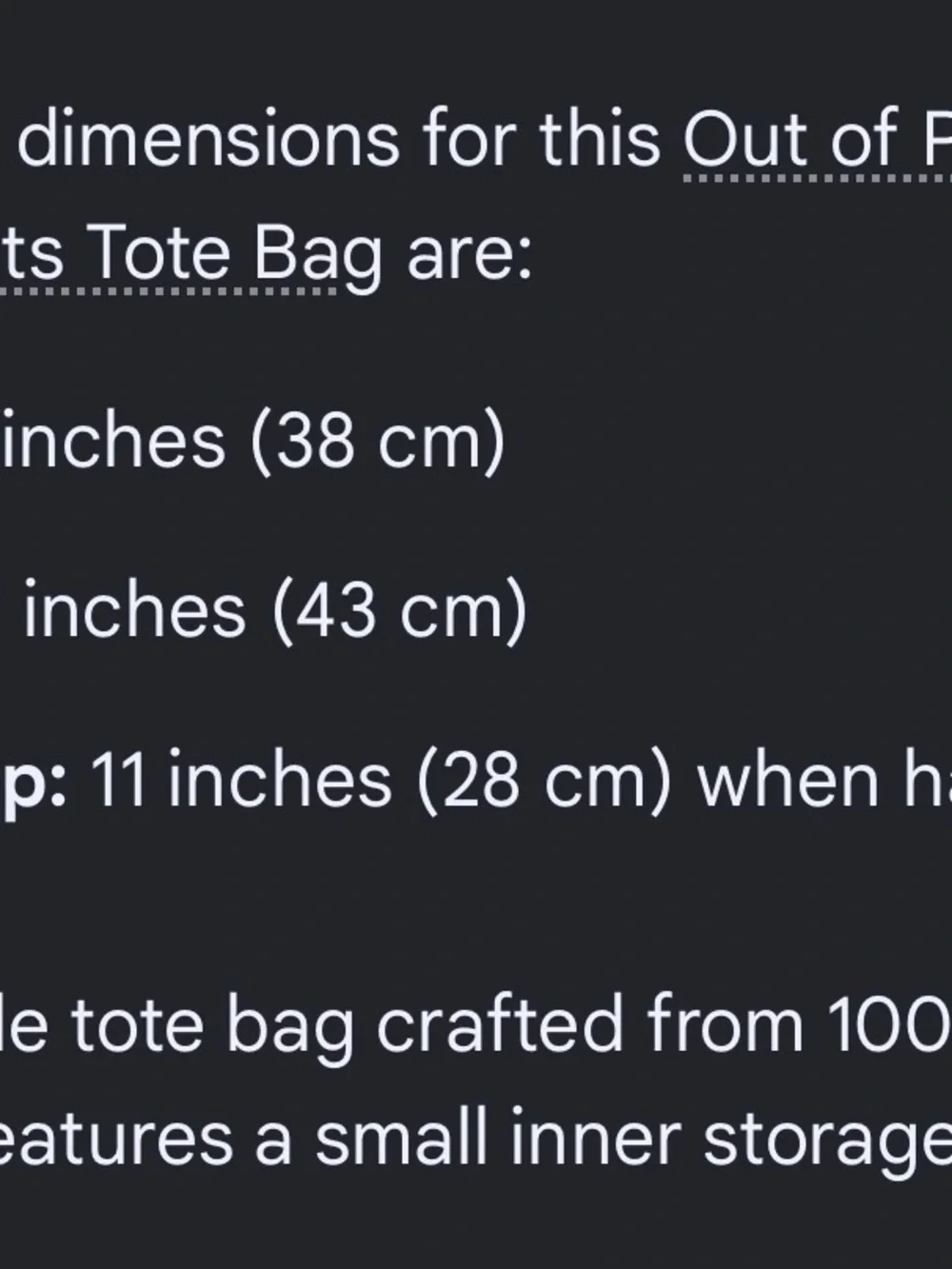
Task: Click the word 'inches' beside 38 cm
Action: (x=113, y=441)
